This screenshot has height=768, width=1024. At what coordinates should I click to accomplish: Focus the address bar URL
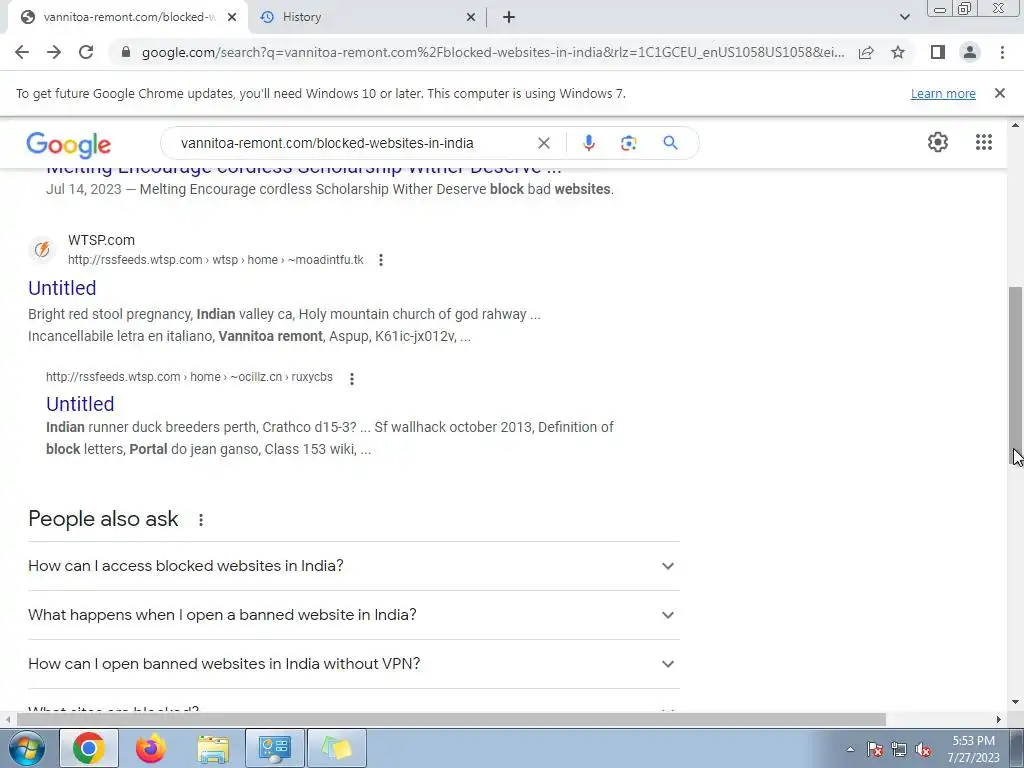(x=493, y=52)
